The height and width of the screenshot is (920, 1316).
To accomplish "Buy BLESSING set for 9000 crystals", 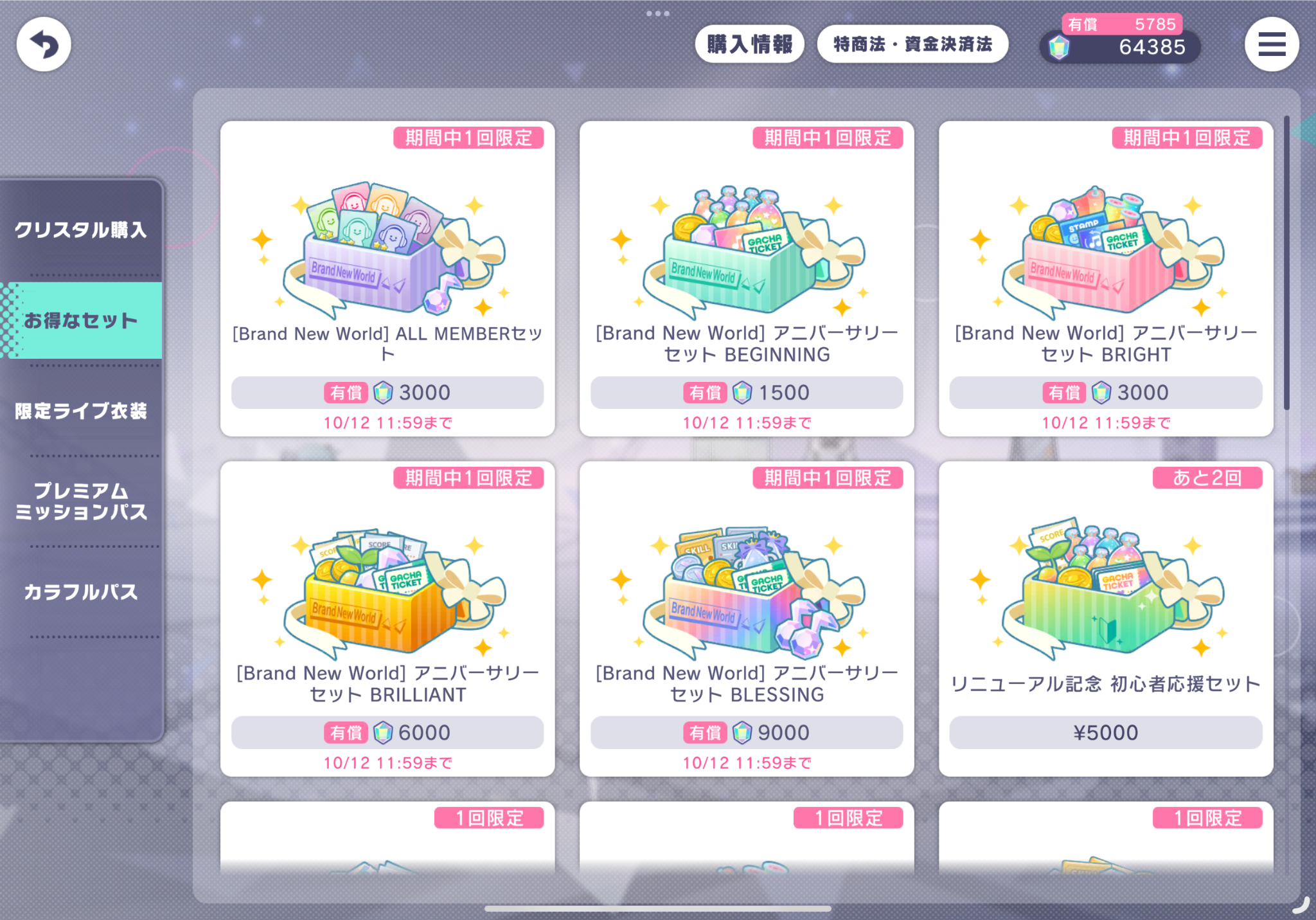I will click(747, 732).
